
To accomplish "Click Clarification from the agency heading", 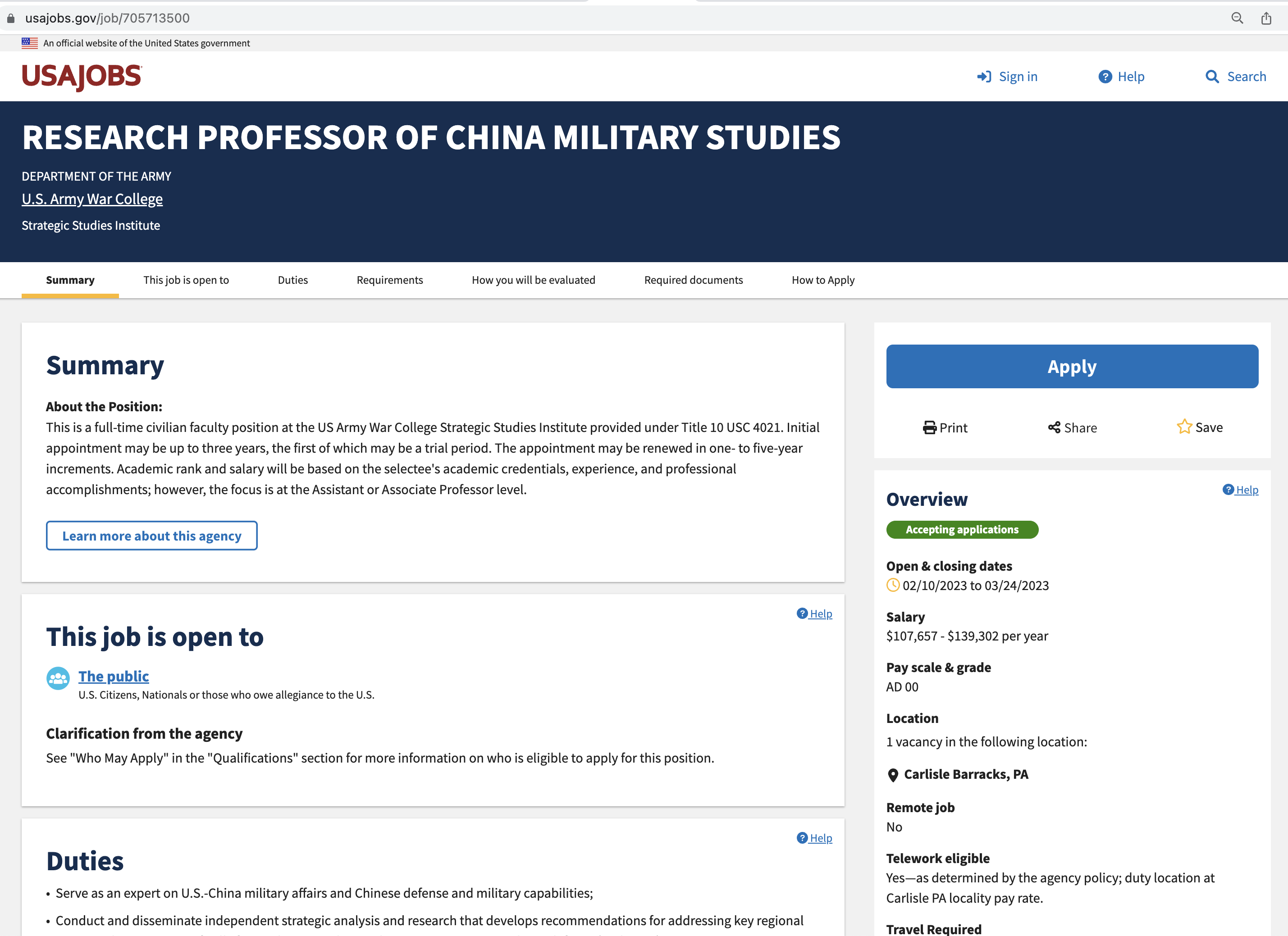I will tap(144, 733).
